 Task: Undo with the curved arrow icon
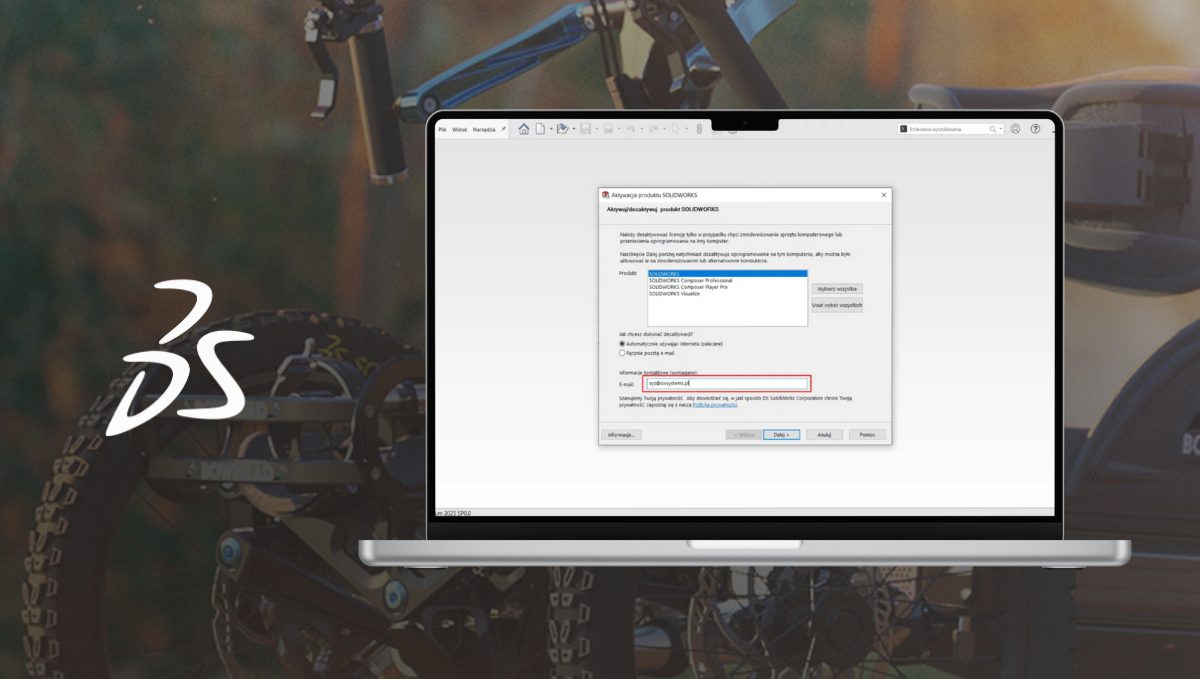point(631,129)
